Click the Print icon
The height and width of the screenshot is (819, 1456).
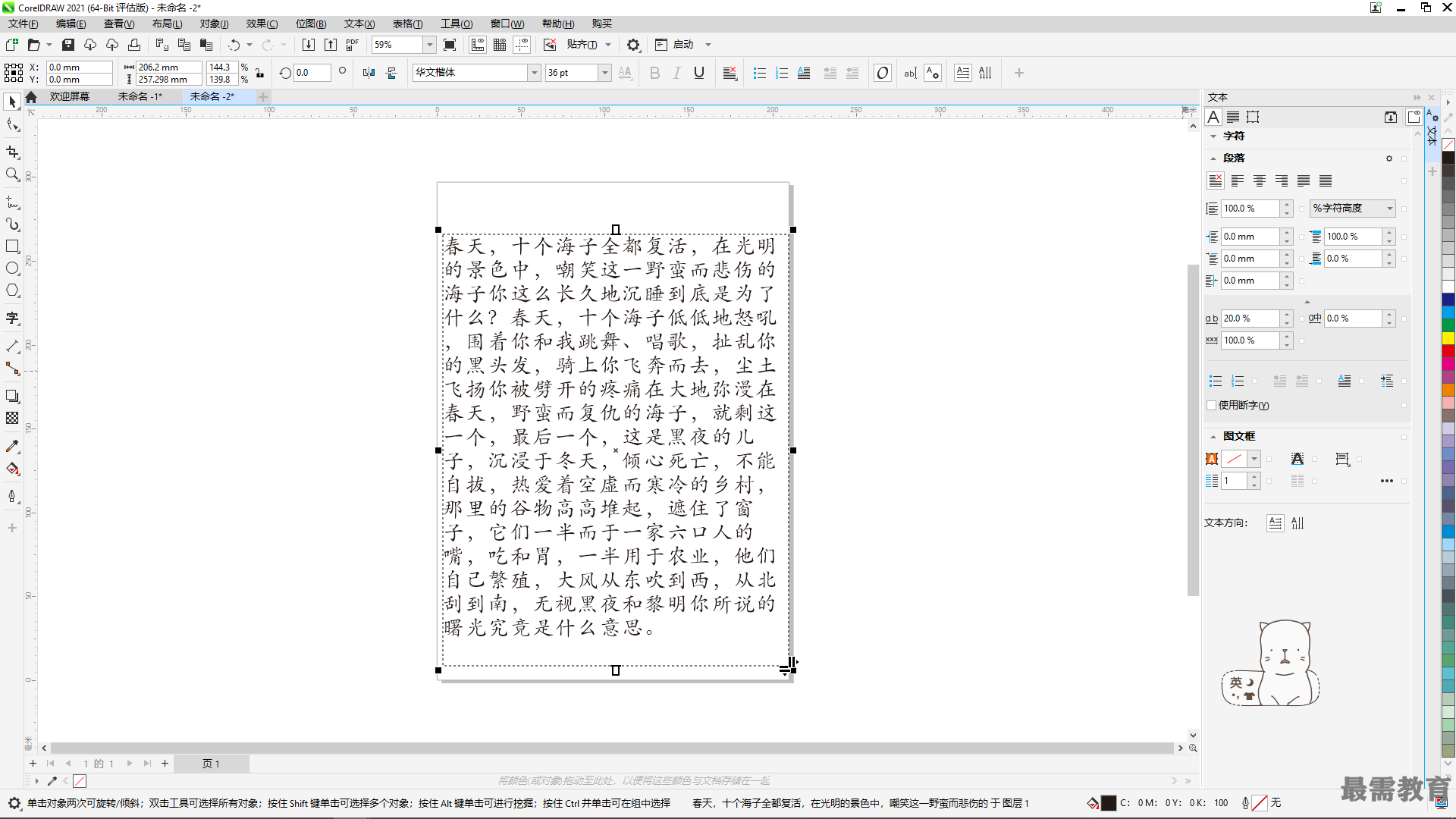(x=134, y=45)
